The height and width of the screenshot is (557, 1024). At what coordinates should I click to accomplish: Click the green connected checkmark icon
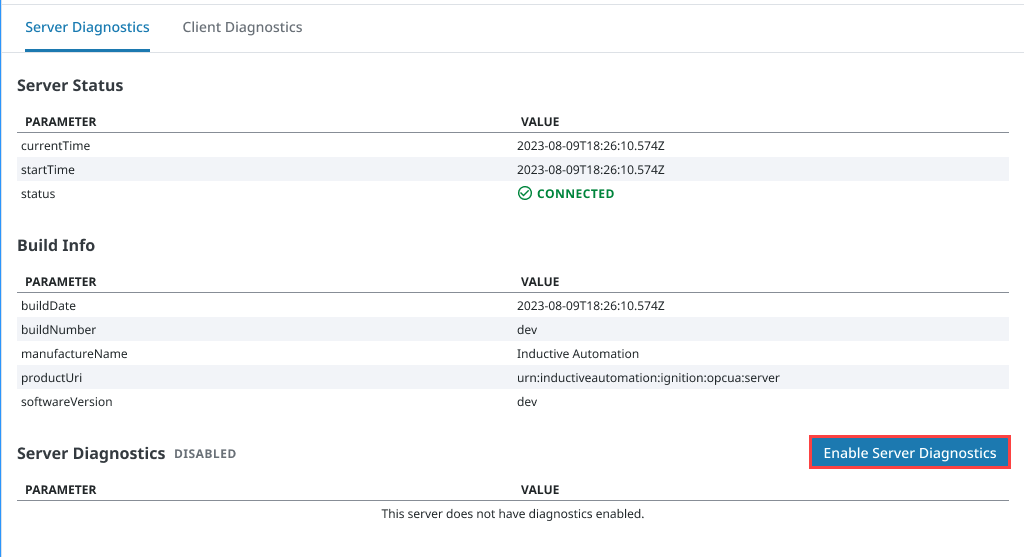click(x=524, y=193)
